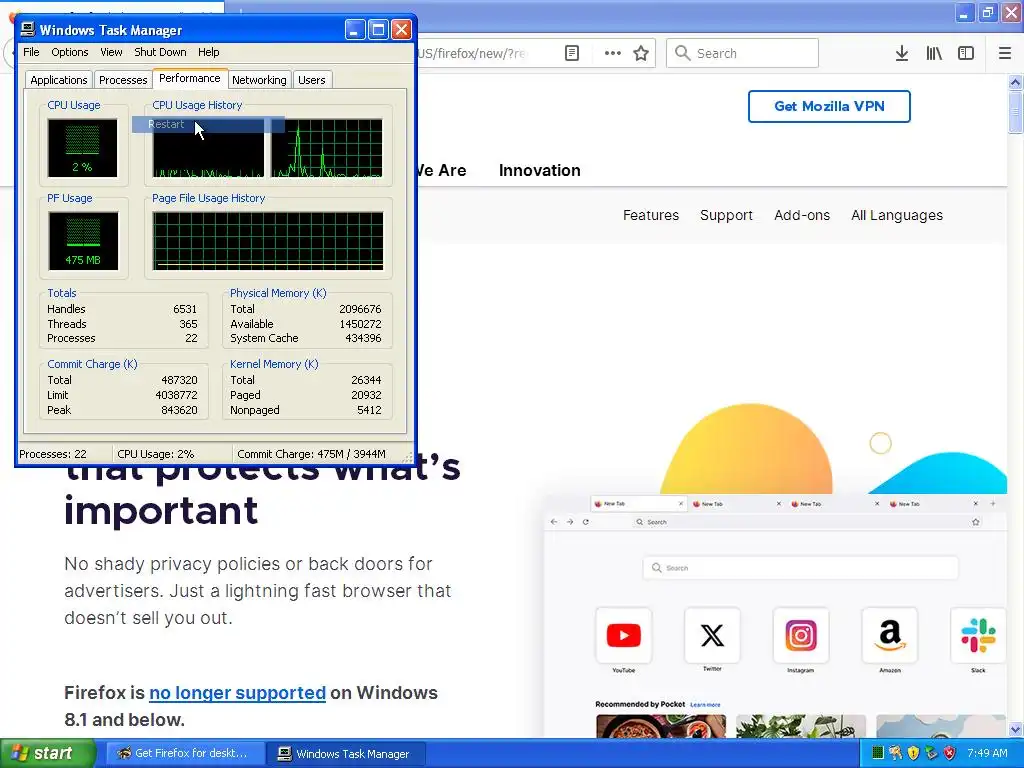Open the All Languages link
This screenshot has width=1024, height=768.
[897, 215]
